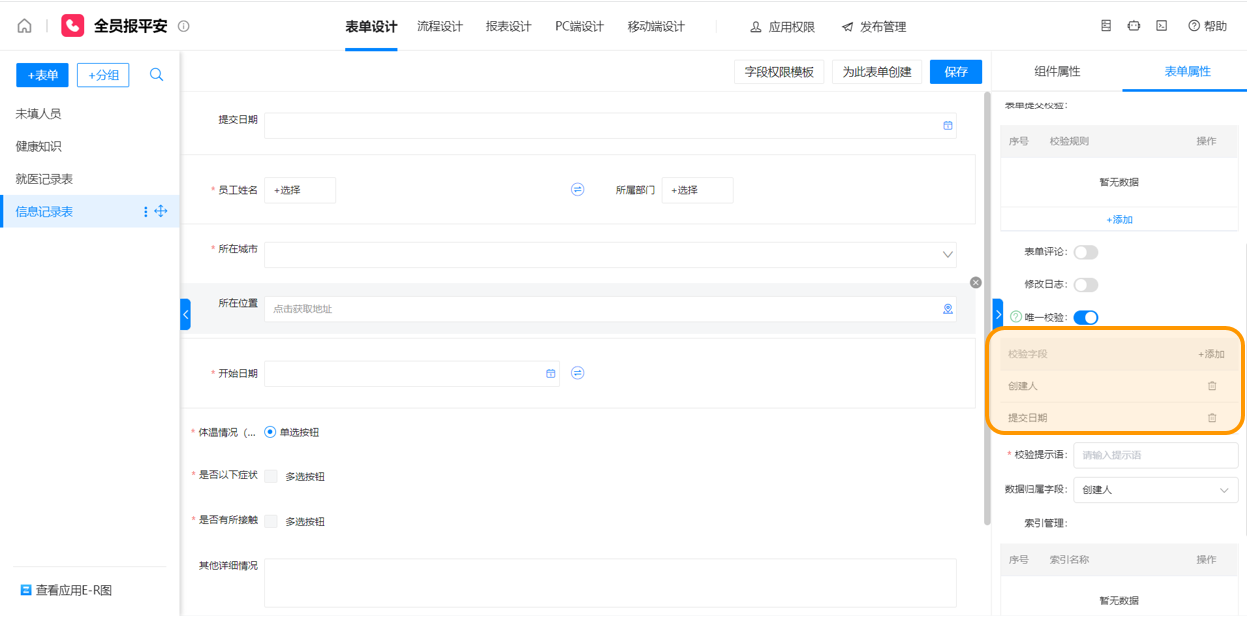This screenshot has height=642, width=1247.
Task: Enable the 表单评论 toggle
Action: point(1085,253)
